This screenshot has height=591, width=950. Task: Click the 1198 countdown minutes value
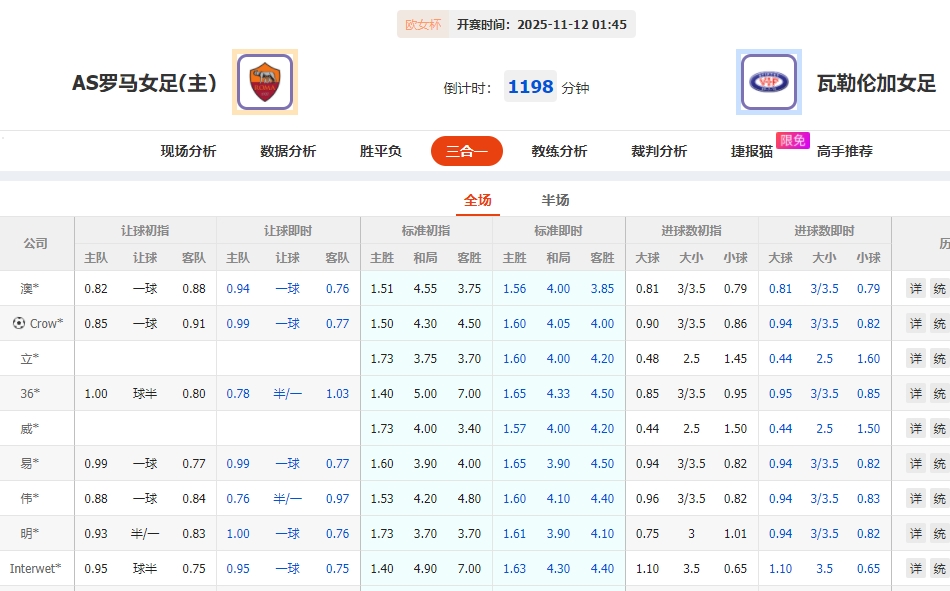(530, 87)
